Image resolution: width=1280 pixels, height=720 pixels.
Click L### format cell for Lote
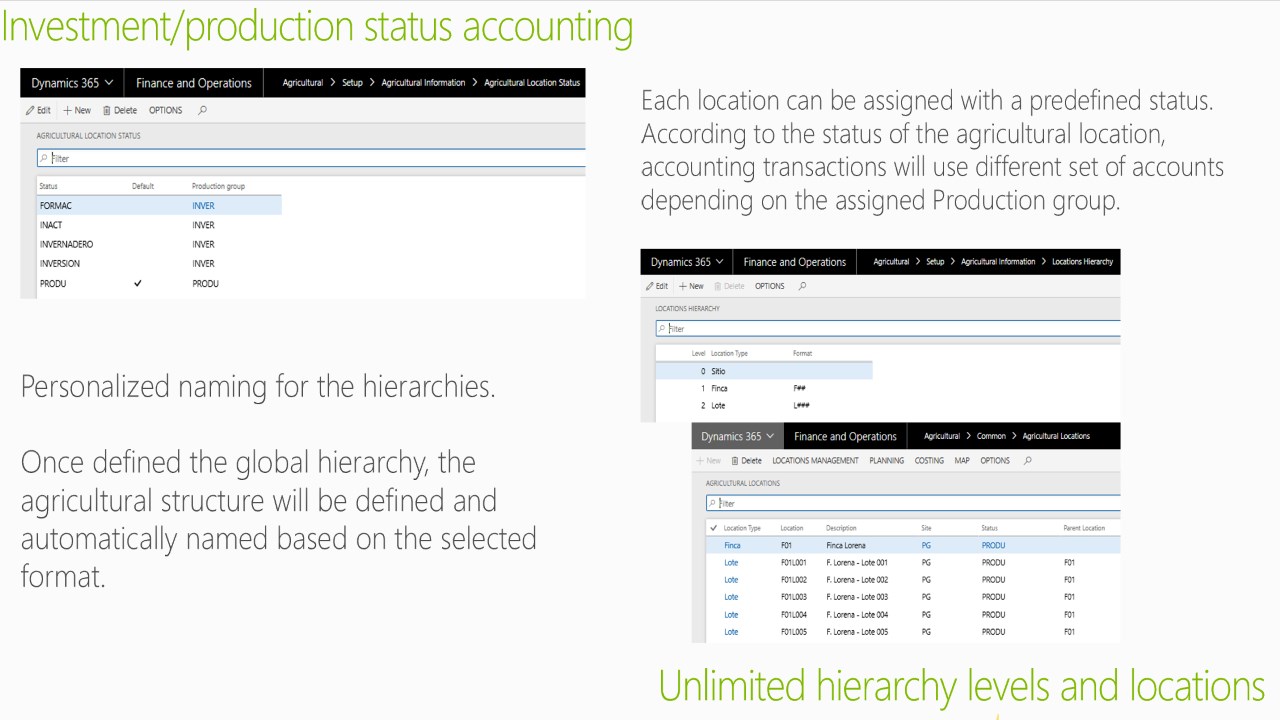tap(802, 405)
